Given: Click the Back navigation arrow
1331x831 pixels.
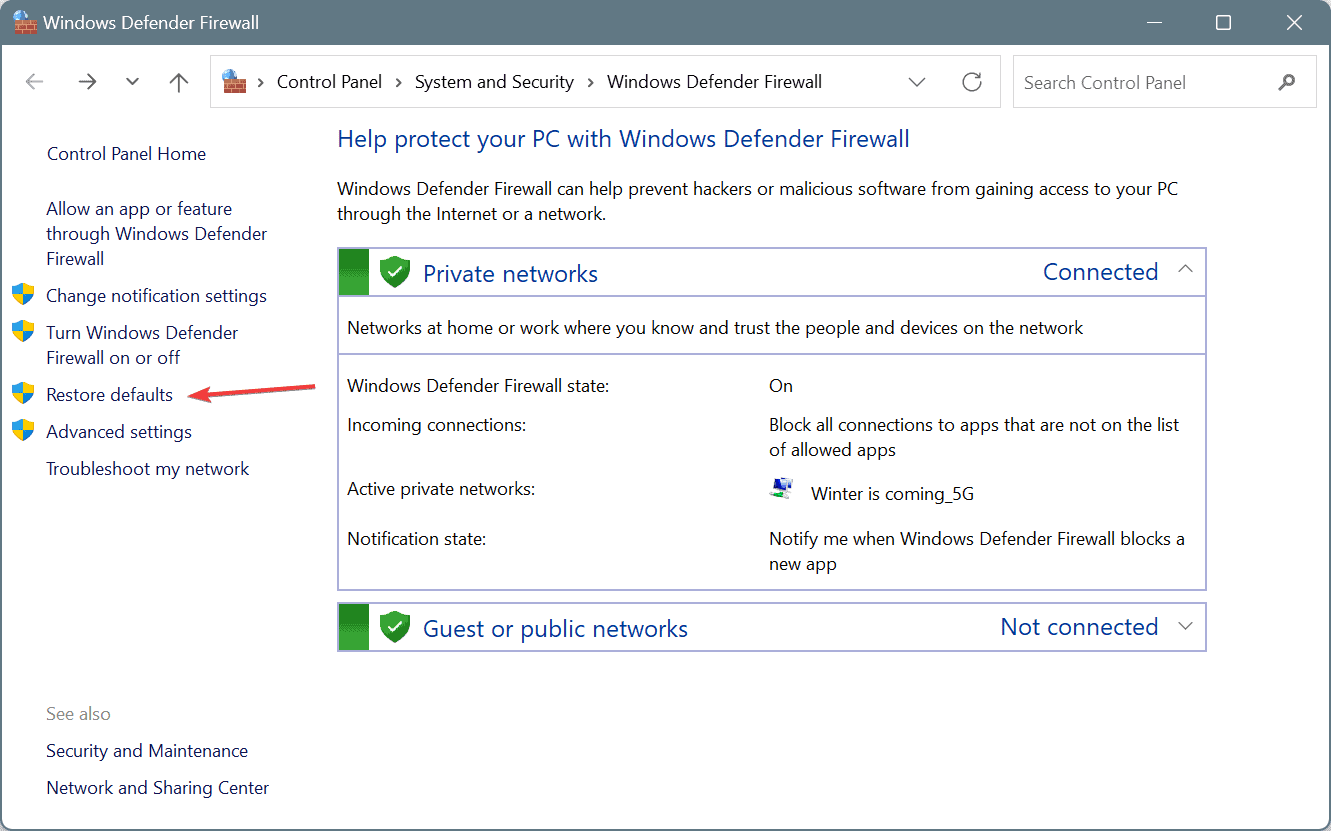Looking at the screenshot, I should pos(35,82).
